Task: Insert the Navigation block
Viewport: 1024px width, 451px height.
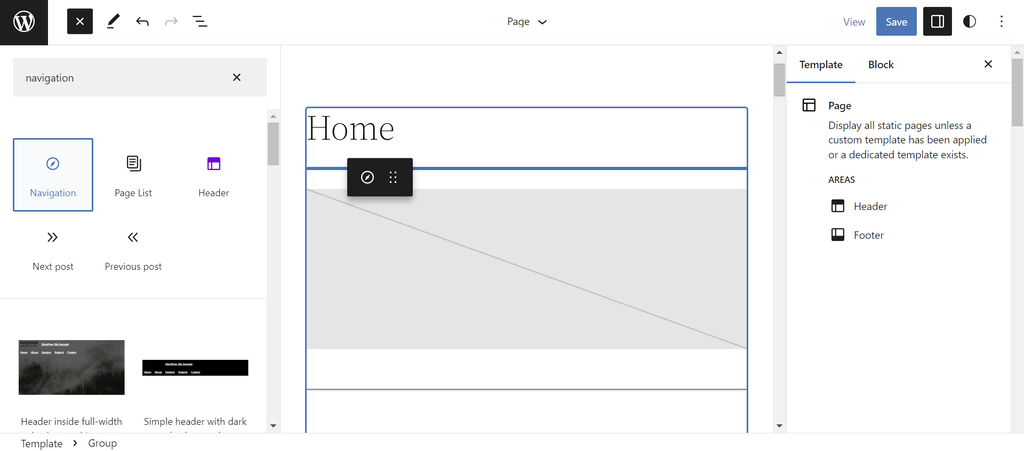Action: pyautogui.click(x=53, y=175)
